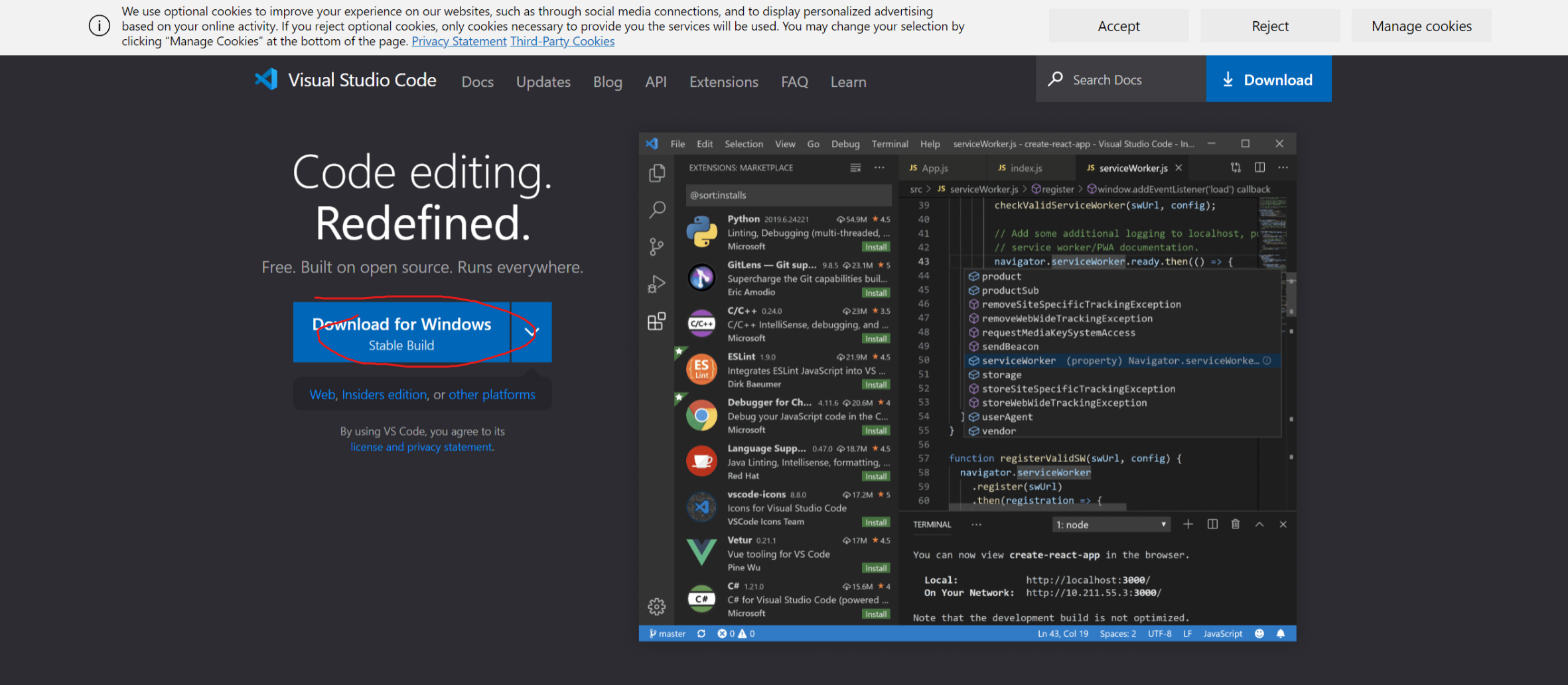The height and width of the screenshot is (685, 1568).
Task: Maximize terminal panel with the up chevron
Action: [x=1259, y=525]
